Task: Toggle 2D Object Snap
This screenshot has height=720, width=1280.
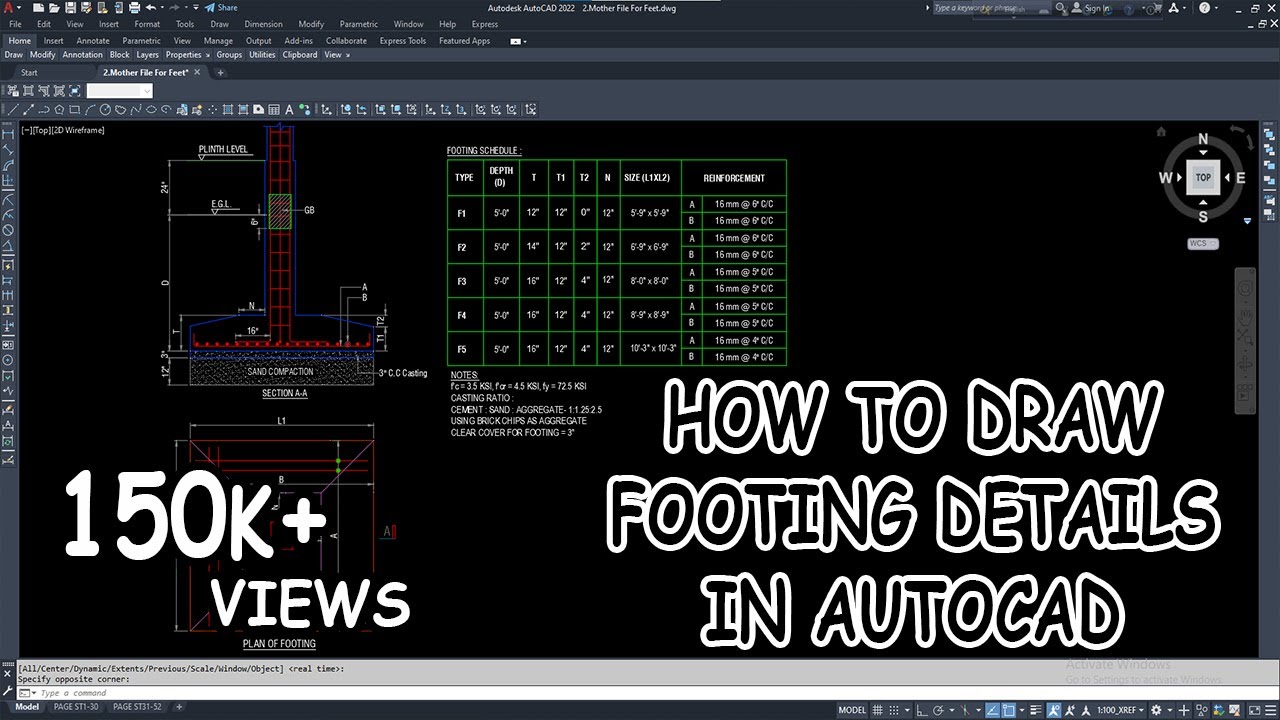Action: tap(1008, 709)
